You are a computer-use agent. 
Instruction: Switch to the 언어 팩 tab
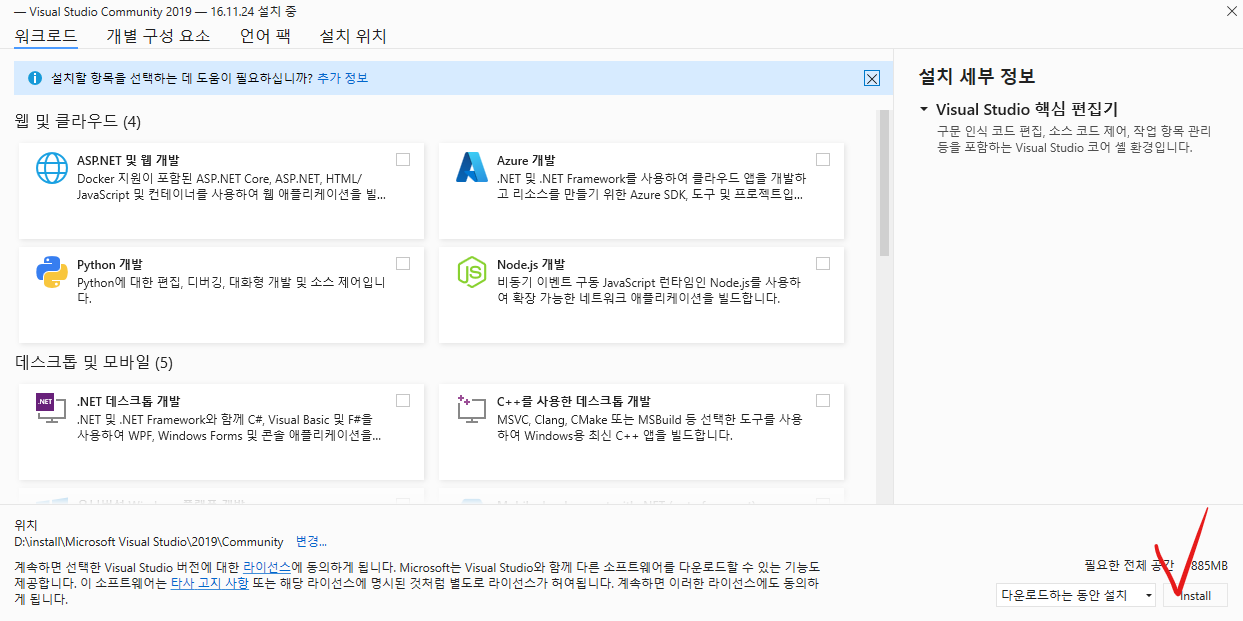click(265, 36)
